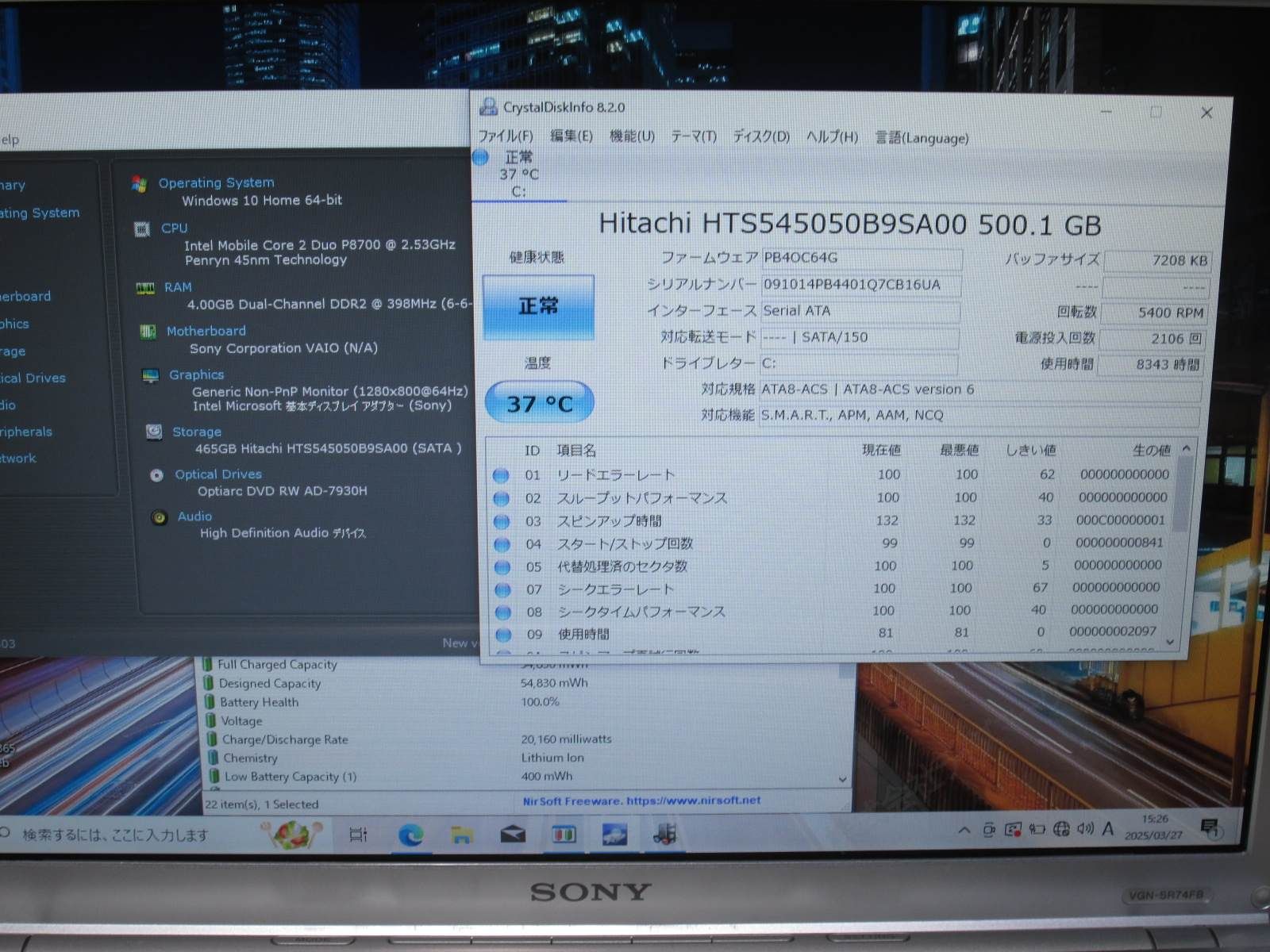The height and width of the screenshot is (952, 1270).
Task: Show hidden system tray icons chevron
Action: 964,831
